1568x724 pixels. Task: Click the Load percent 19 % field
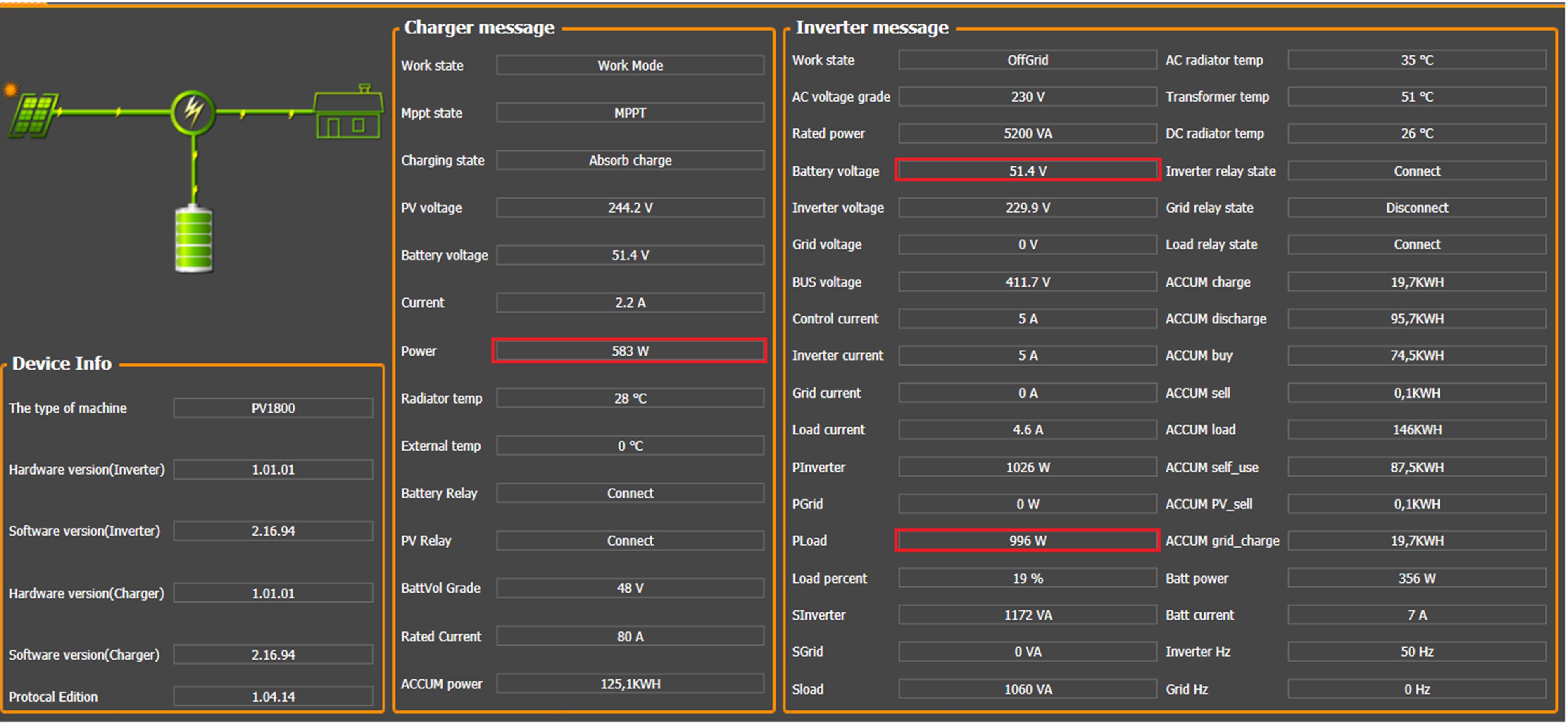(1027, 578)
